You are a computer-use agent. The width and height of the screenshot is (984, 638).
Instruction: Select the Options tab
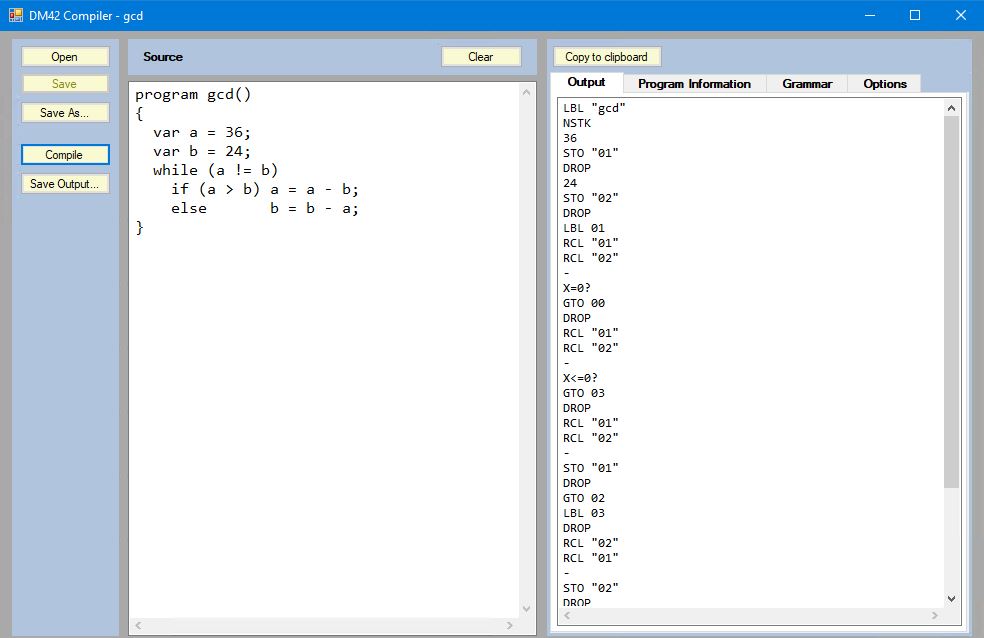point(884,84)
